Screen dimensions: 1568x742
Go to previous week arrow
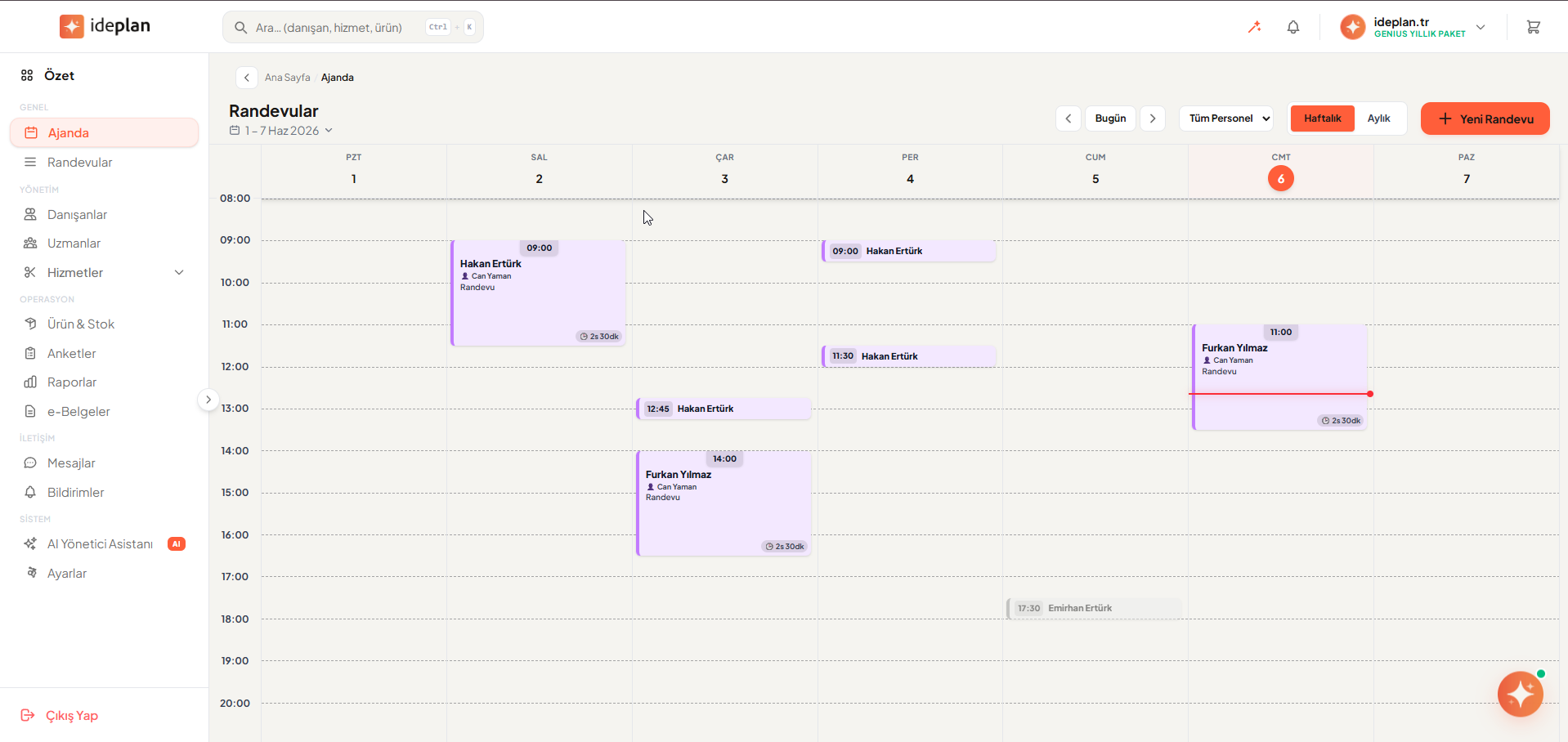pyautogui.click(x=1068, y=118)
